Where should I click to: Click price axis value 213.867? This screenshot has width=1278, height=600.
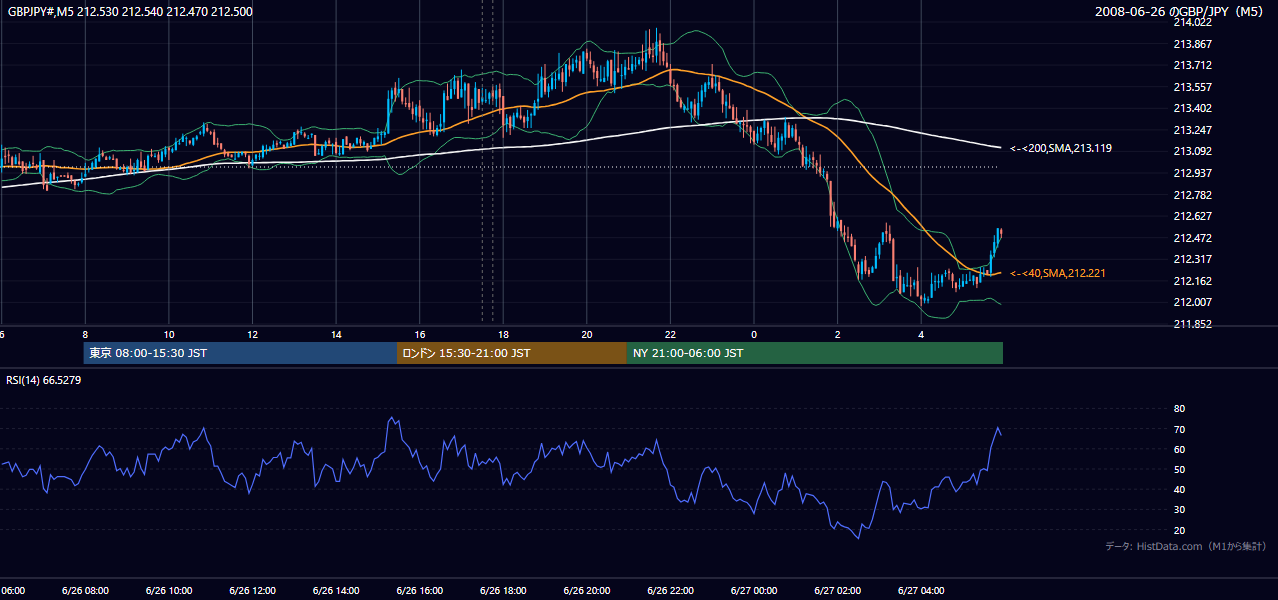pos(1191,44)
